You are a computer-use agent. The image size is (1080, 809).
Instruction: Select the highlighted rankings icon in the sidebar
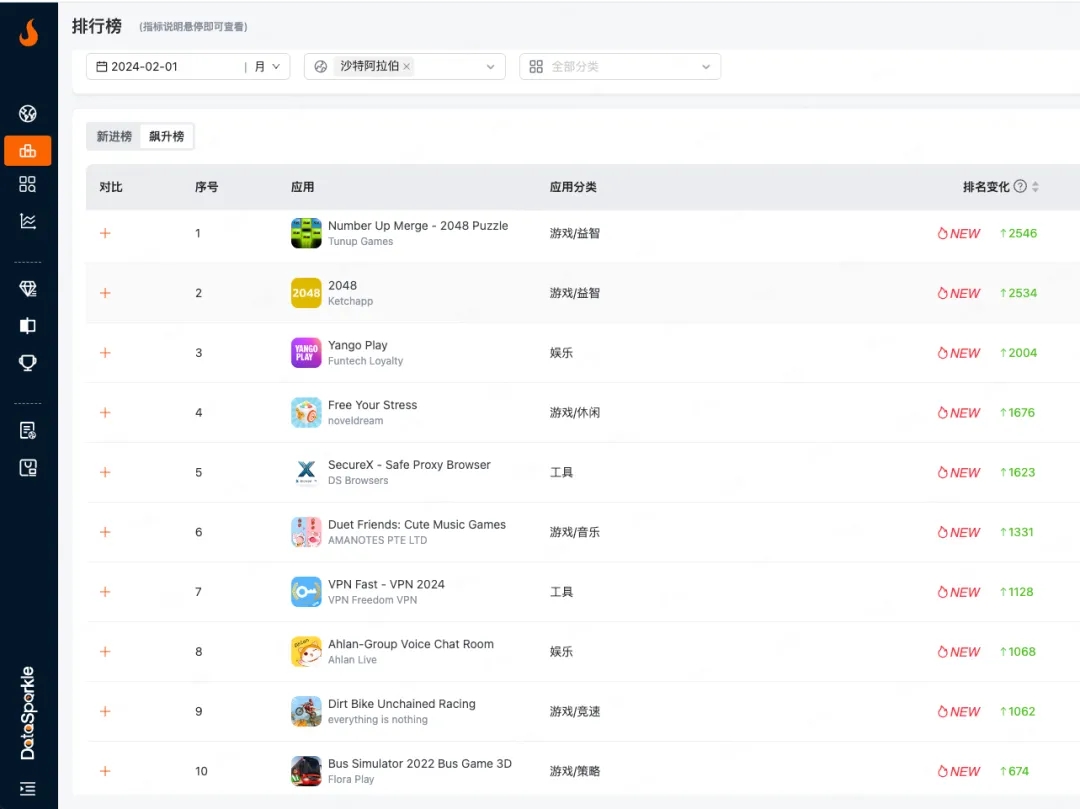28,151
